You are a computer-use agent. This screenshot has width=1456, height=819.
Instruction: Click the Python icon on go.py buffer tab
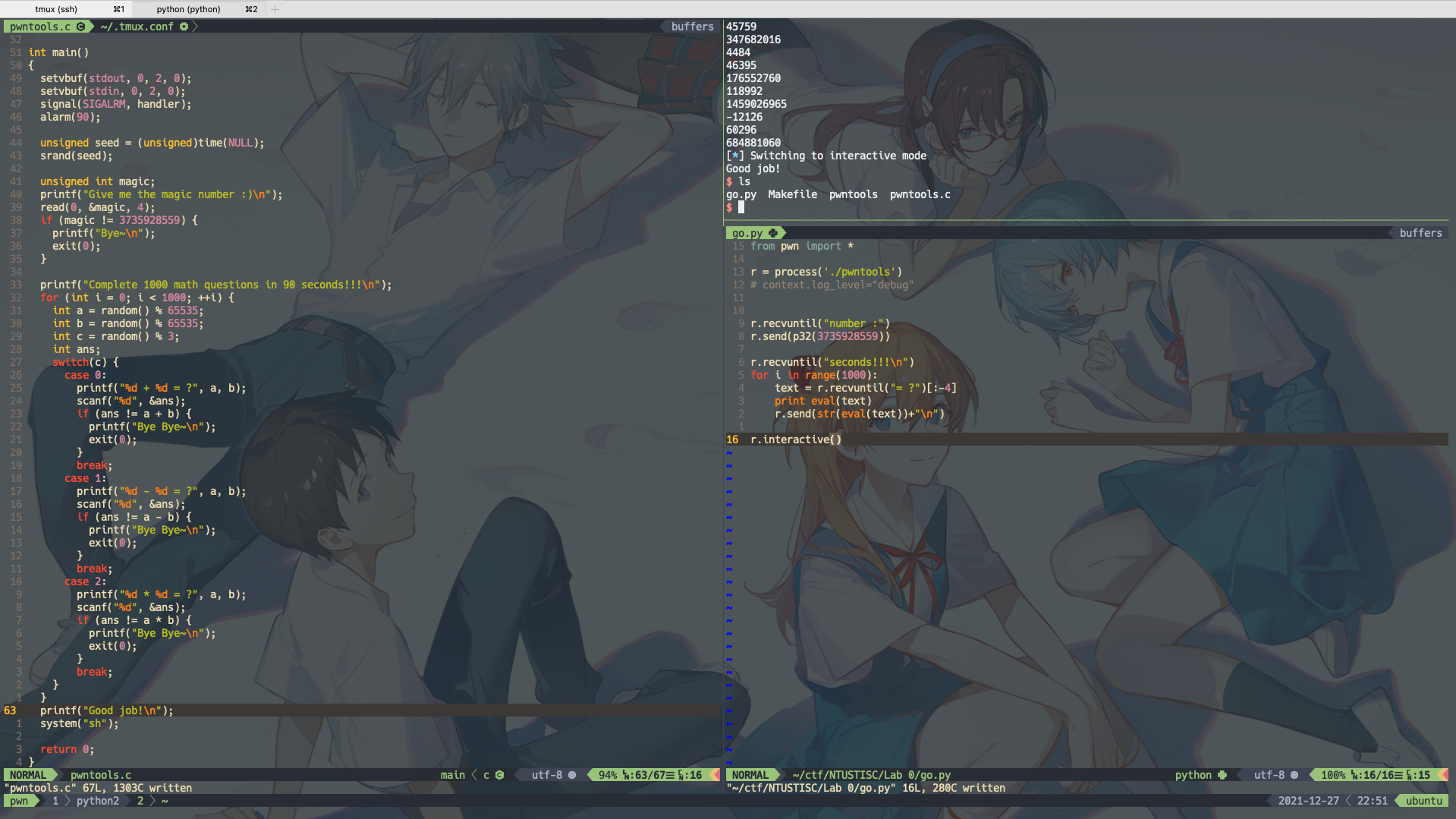coord(772,233)
